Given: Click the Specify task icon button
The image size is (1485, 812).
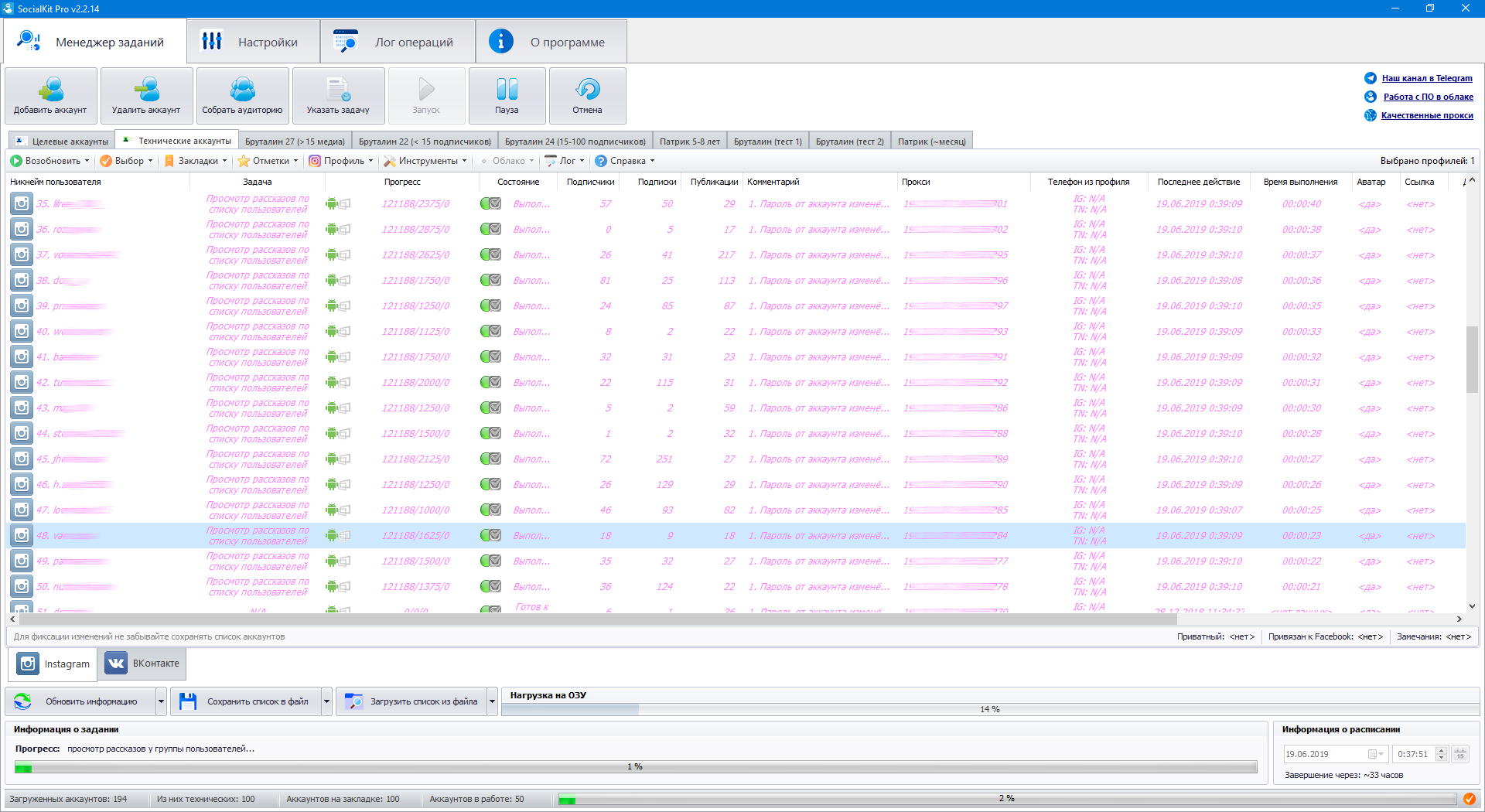Looking at the screenshot, I should click(x=339, y=96).
